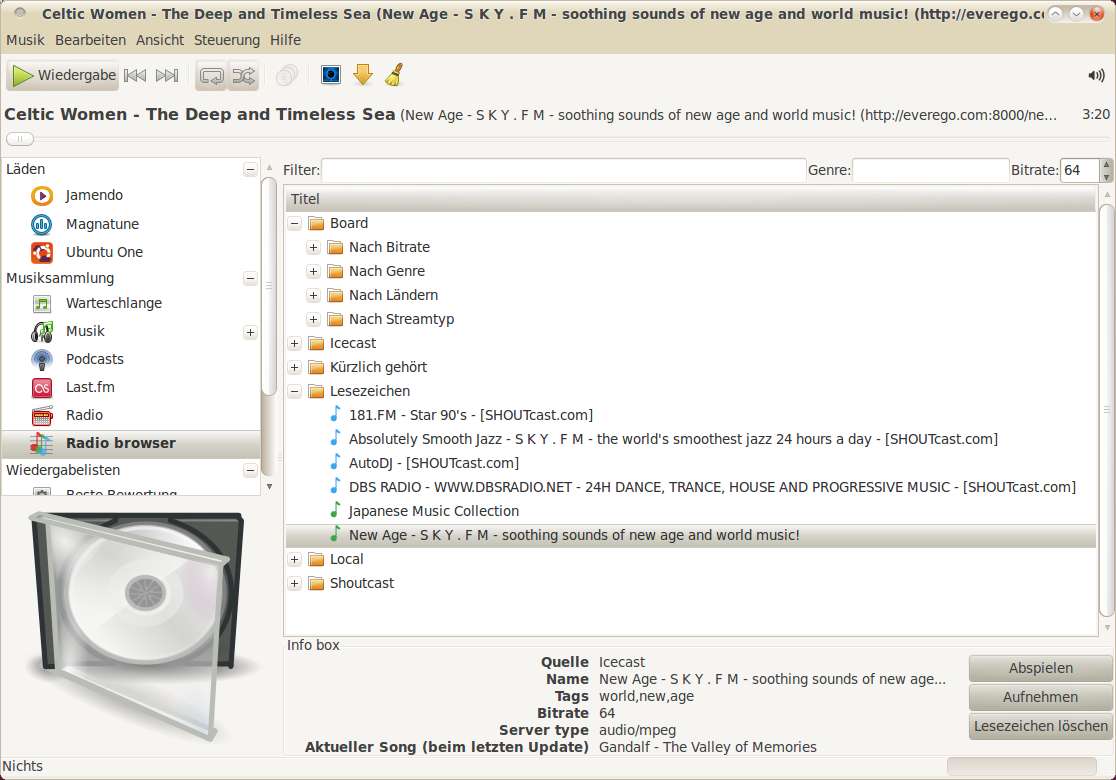The image size is (1116, 780).
Task: Click the Bitrate value field
Action: point(1080,170)
